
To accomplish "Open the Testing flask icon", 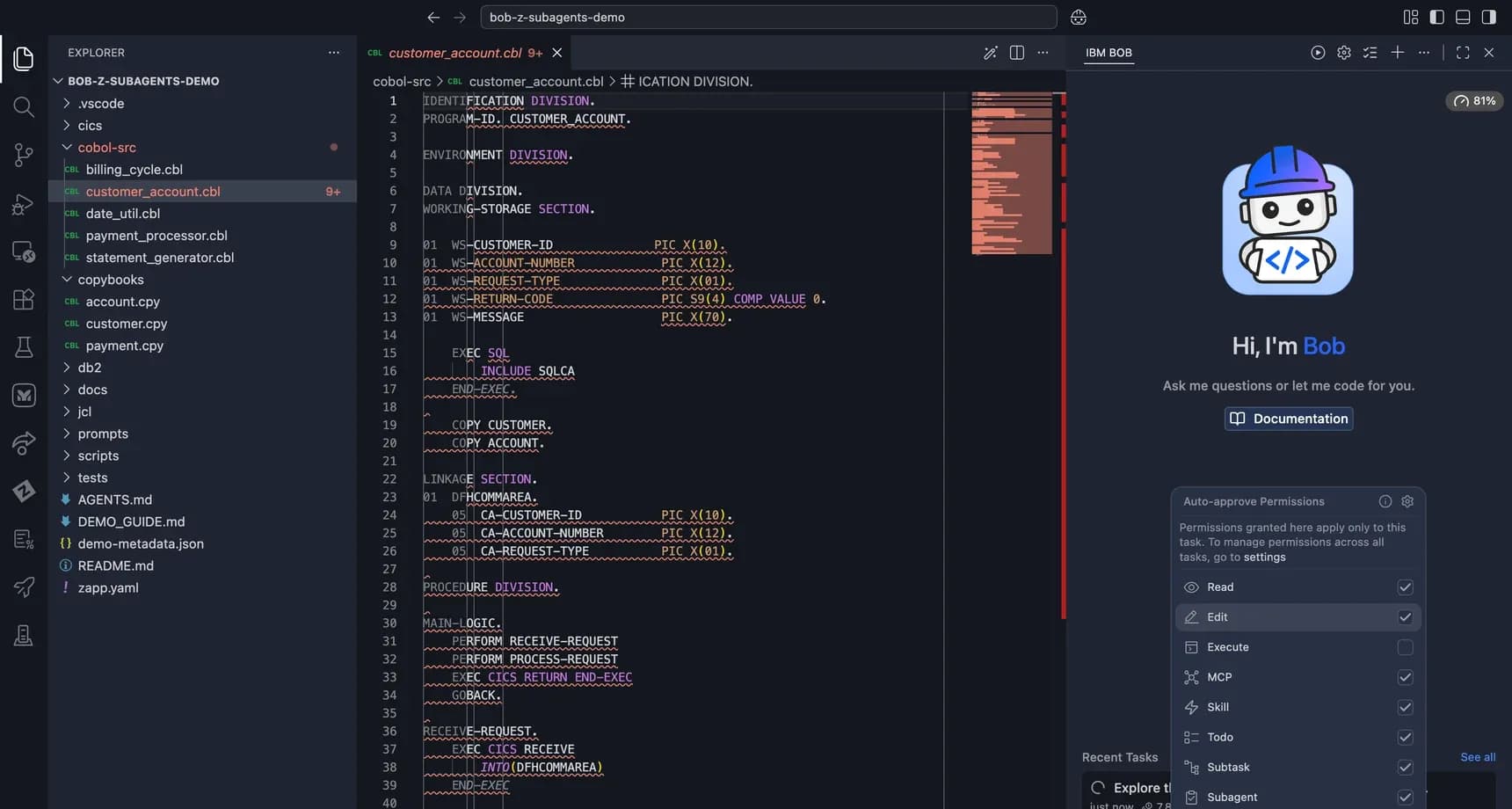I will 24,347.
